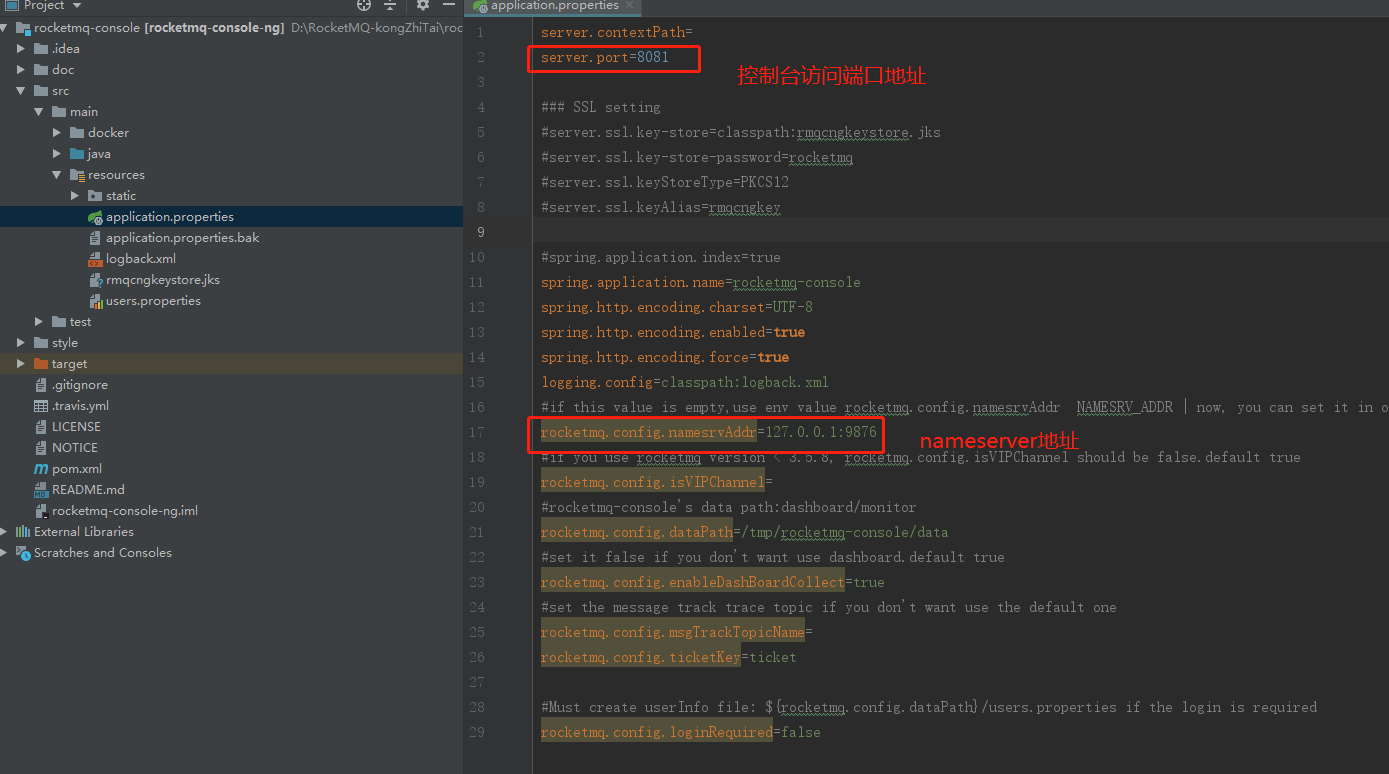Open the Project view dropdown selector

click(77, 6)
